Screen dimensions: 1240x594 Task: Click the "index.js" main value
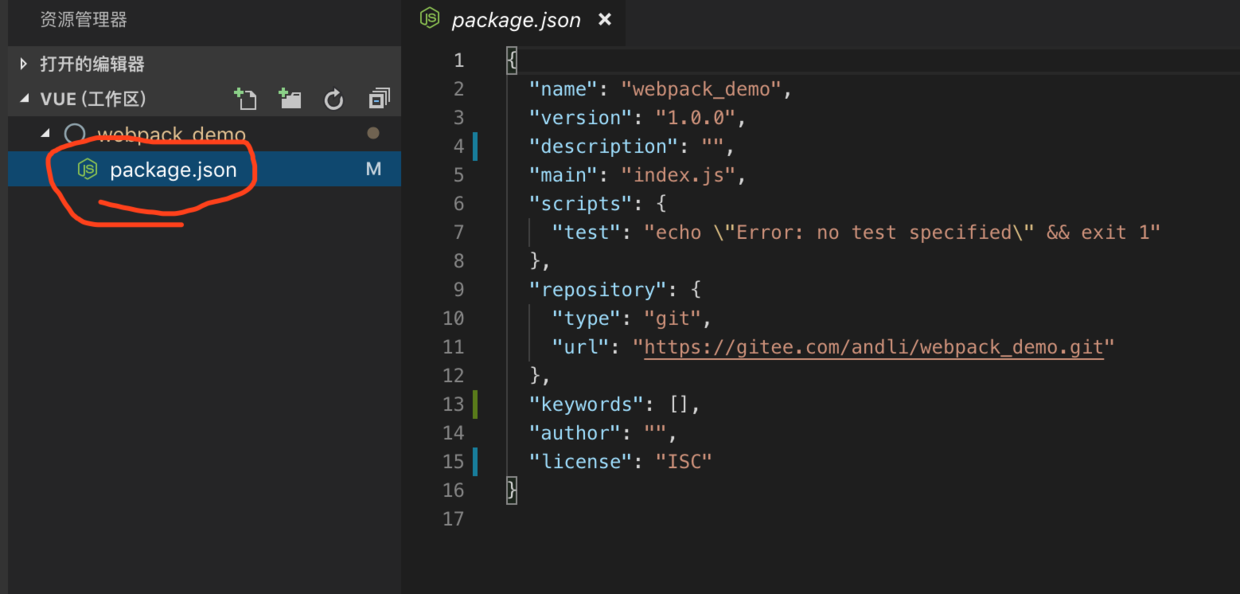coord(678,175)
